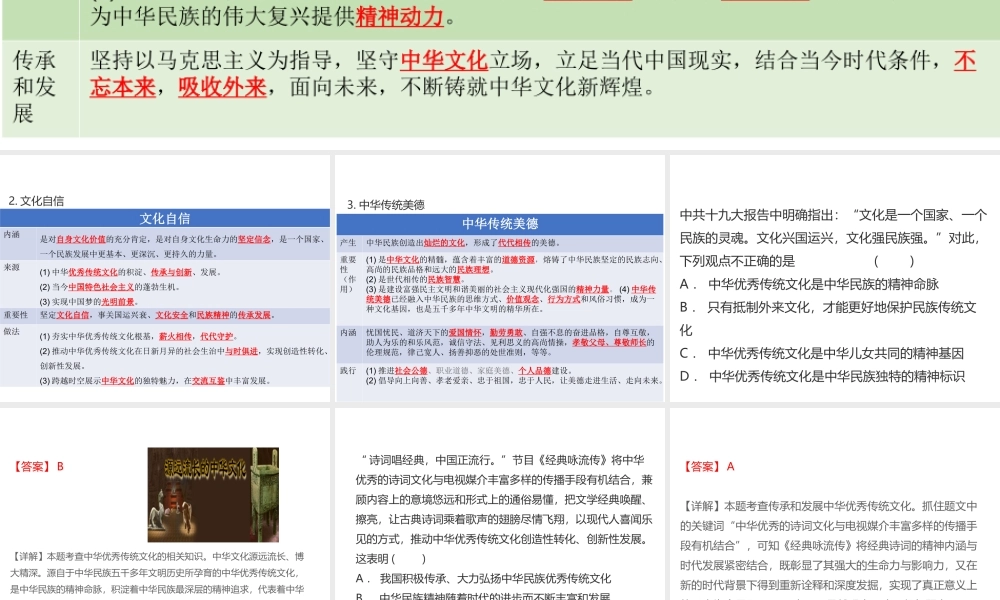Click the 【详解】 text about 传承和发展

pos(828,548)
